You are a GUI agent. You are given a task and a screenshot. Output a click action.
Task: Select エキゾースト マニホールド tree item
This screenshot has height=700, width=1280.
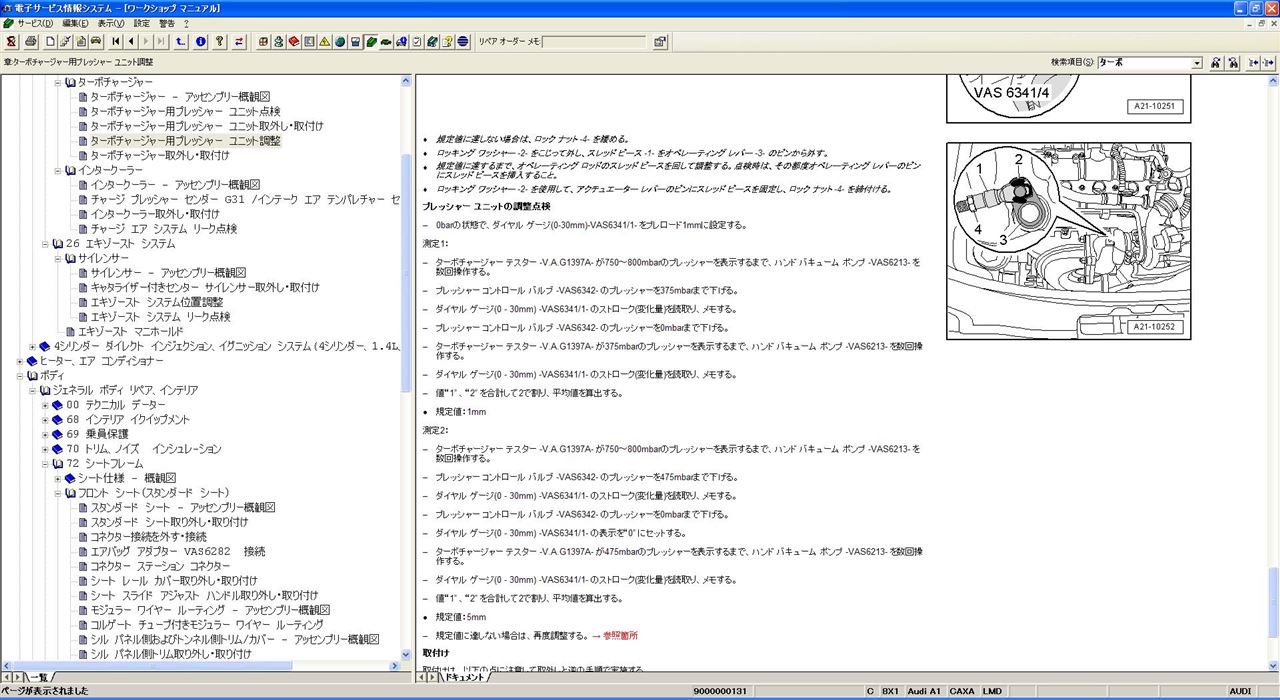(131, 331)
